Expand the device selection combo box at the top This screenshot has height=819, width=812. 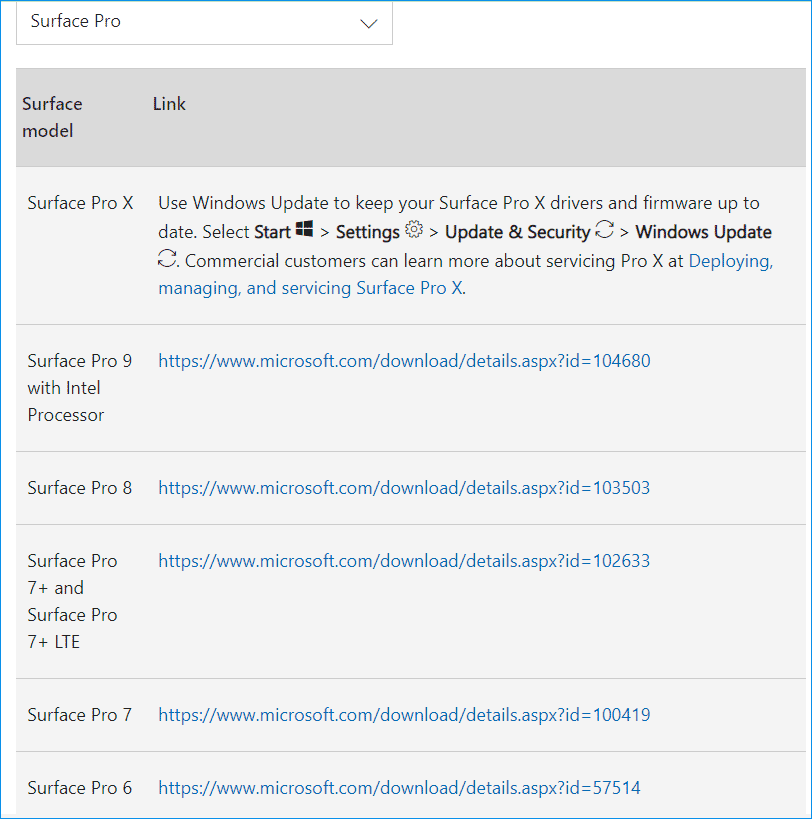click(x=204, y=22)
